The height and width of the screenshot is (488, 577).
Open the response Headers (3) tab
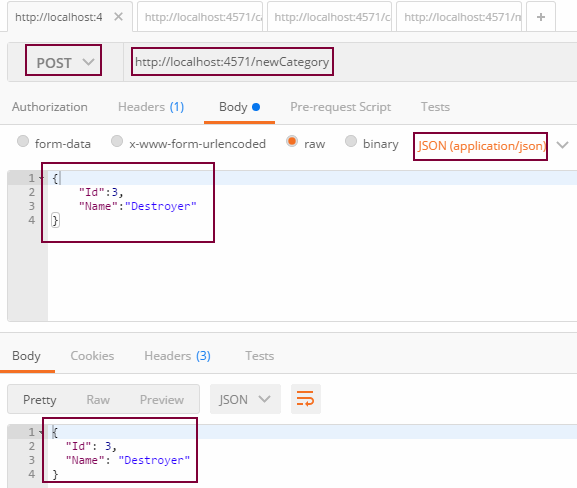click(177, 356)
